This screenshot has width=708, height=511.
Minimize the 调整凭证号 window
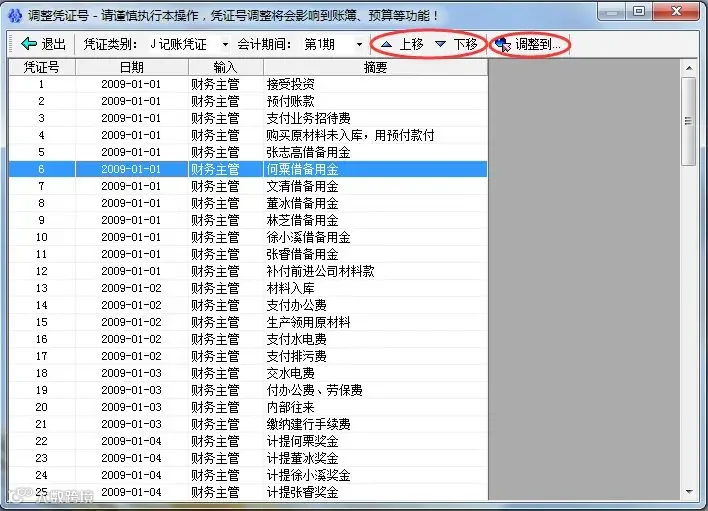pyautogui.click(x=611, y=12)
